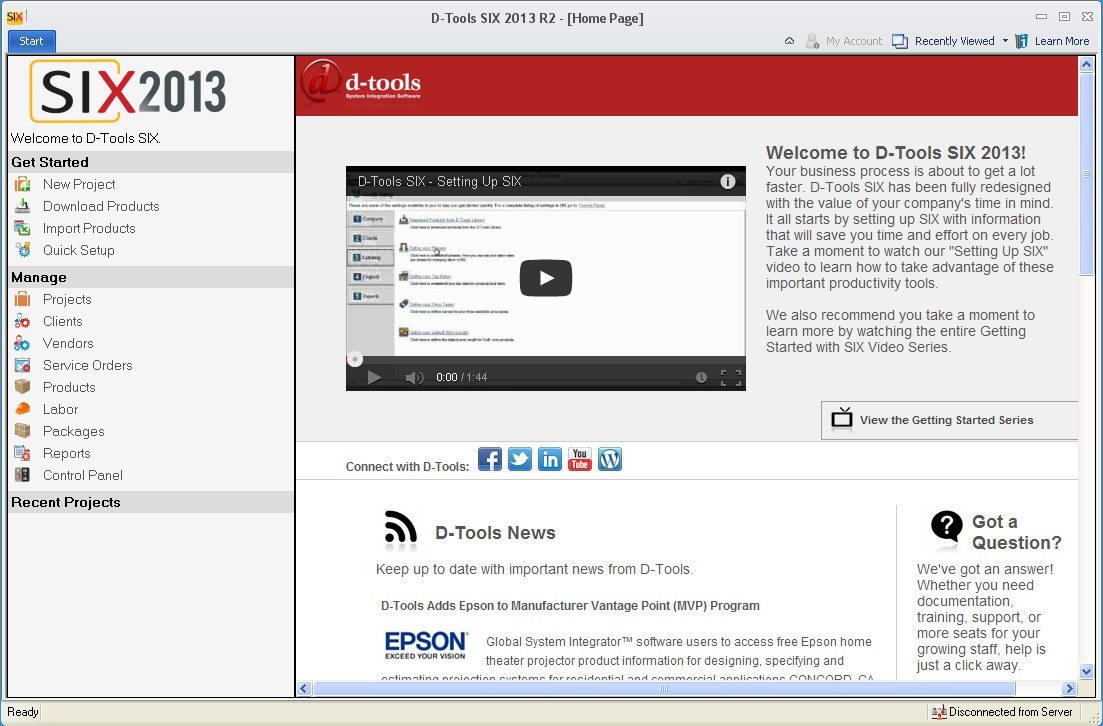Collapse the Get Started section header
This screenshot has height=726, width=1103.
point(150,161)
